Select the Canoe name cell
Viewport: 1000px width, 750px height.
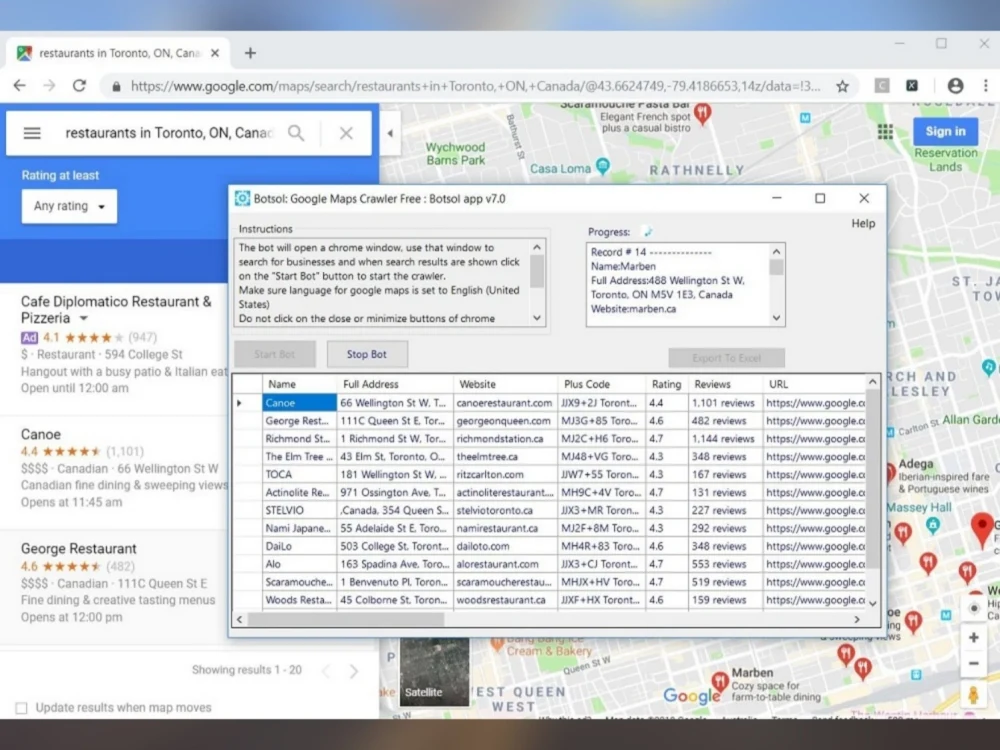[x=299, y=403]
